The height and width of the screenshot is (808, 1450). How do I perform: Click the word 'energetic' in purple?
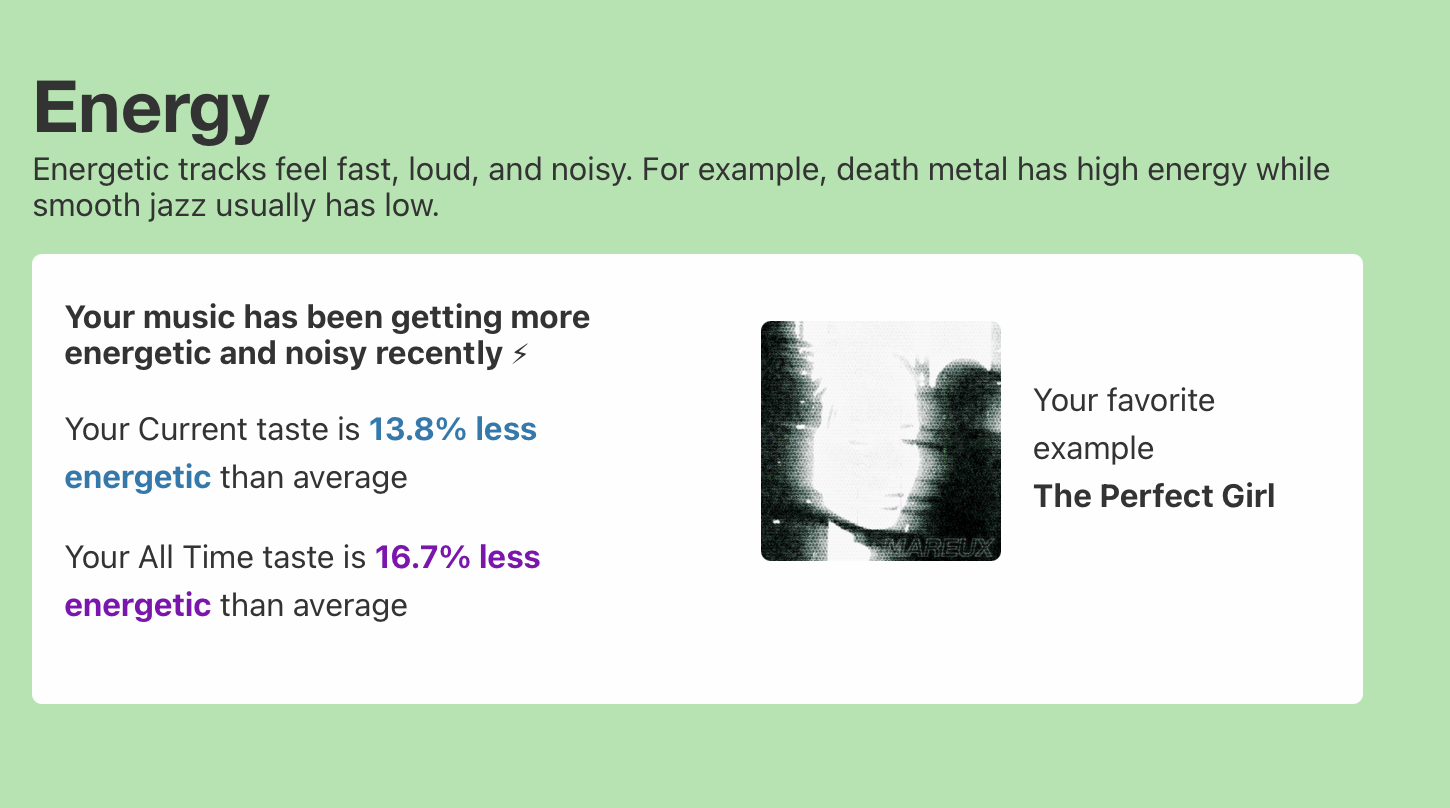138,606
